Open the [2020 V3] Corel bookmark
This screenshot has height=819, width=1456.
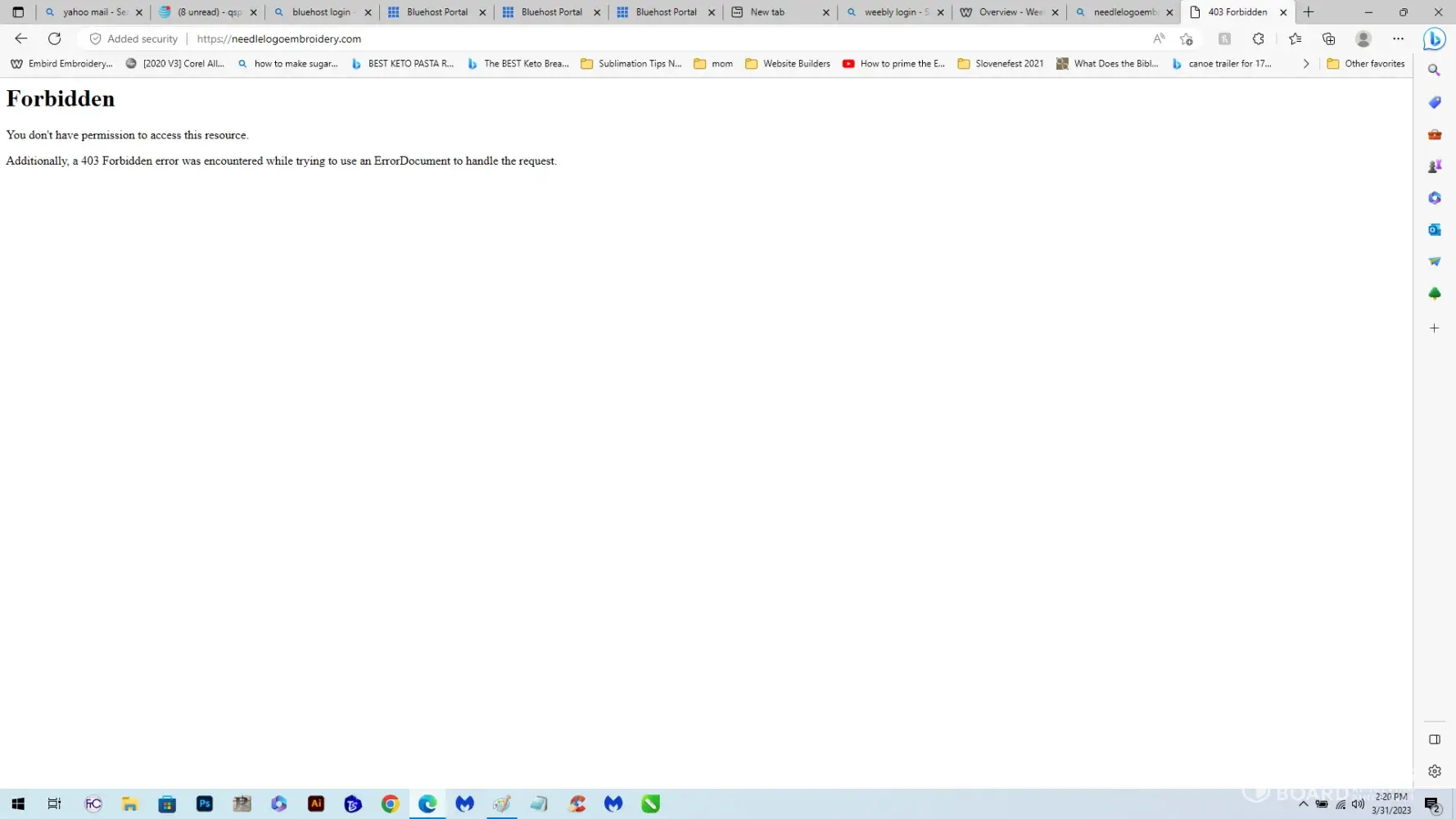[x=175, y=64]
